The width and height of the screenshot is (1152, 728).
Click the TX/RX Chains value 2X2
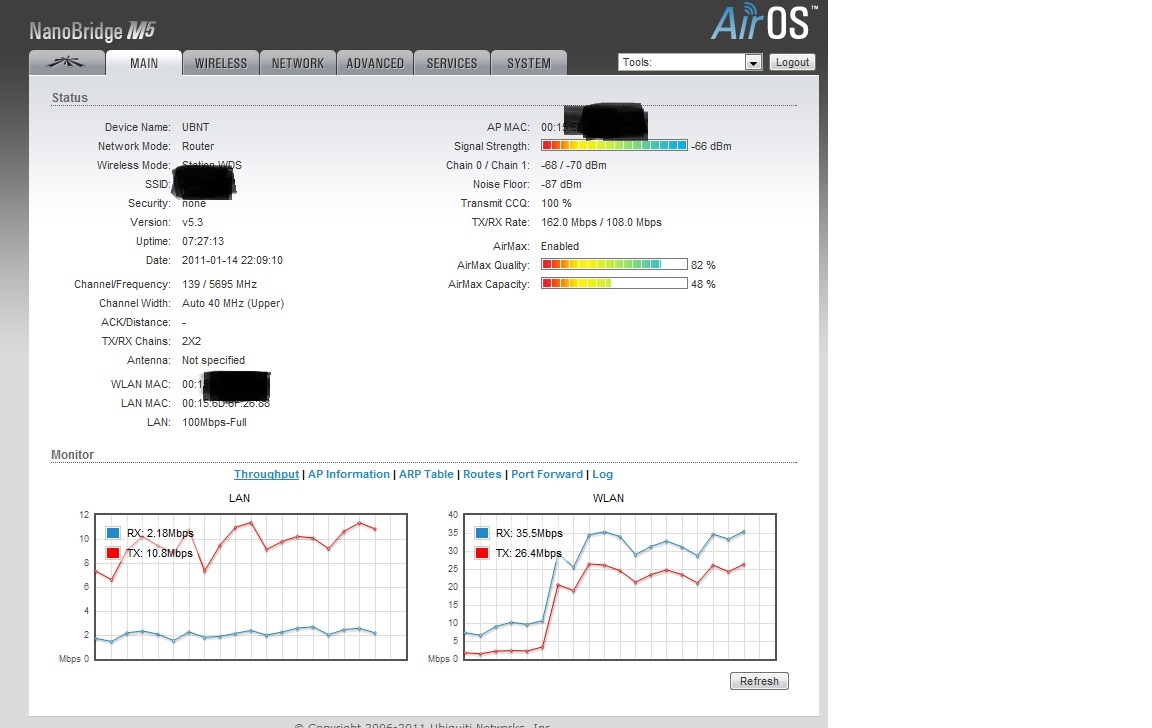(x=192, y=342)
